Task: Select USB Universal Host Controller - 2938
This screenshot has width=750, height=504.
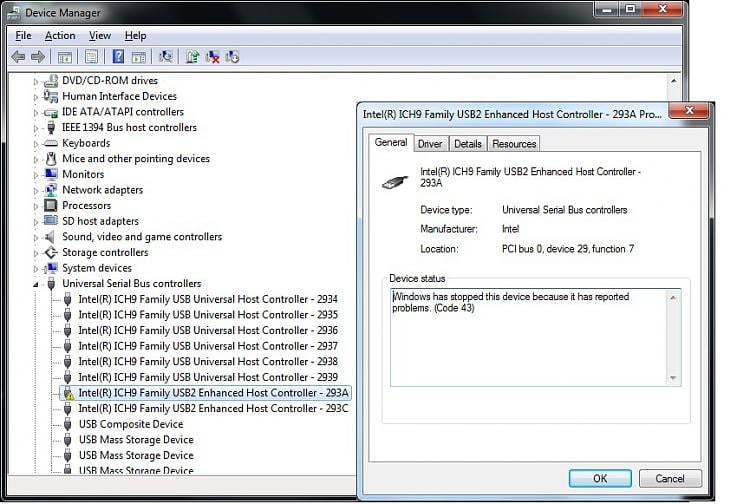Action: click(x=208, y=362)
